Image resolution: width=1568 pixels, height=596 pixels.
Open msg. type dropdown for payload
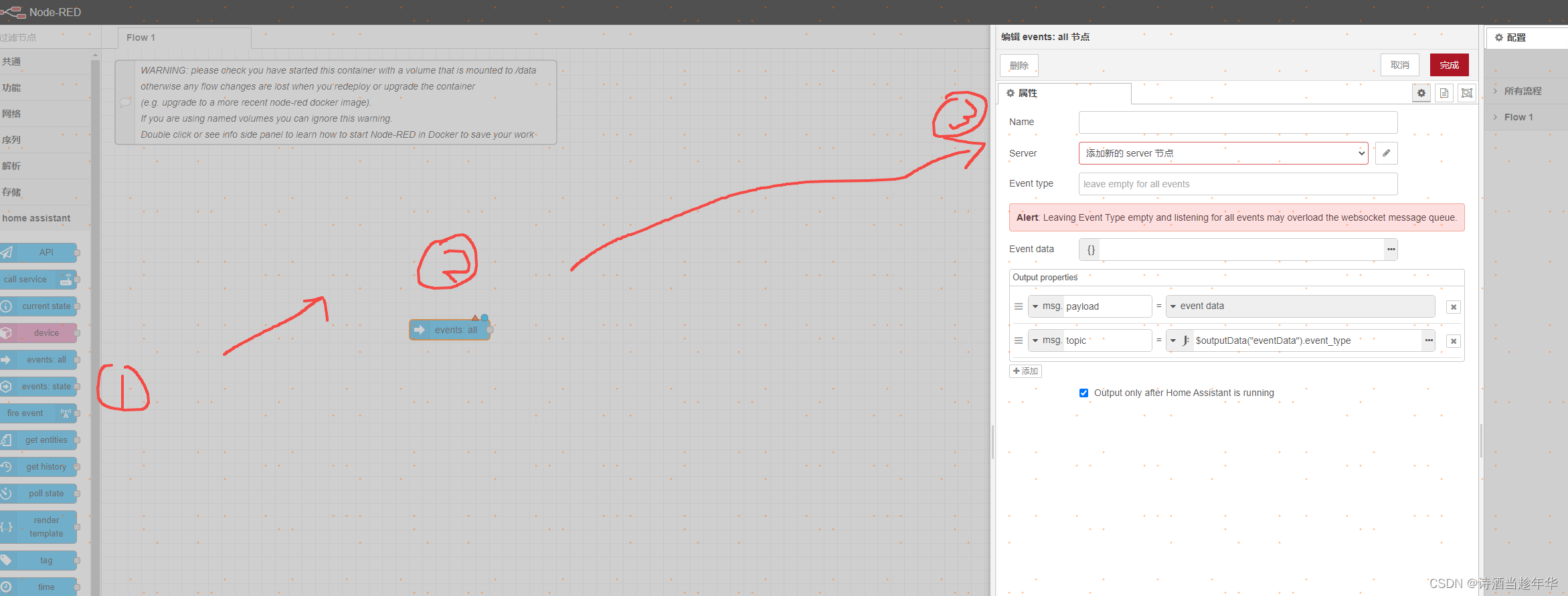1046,306
